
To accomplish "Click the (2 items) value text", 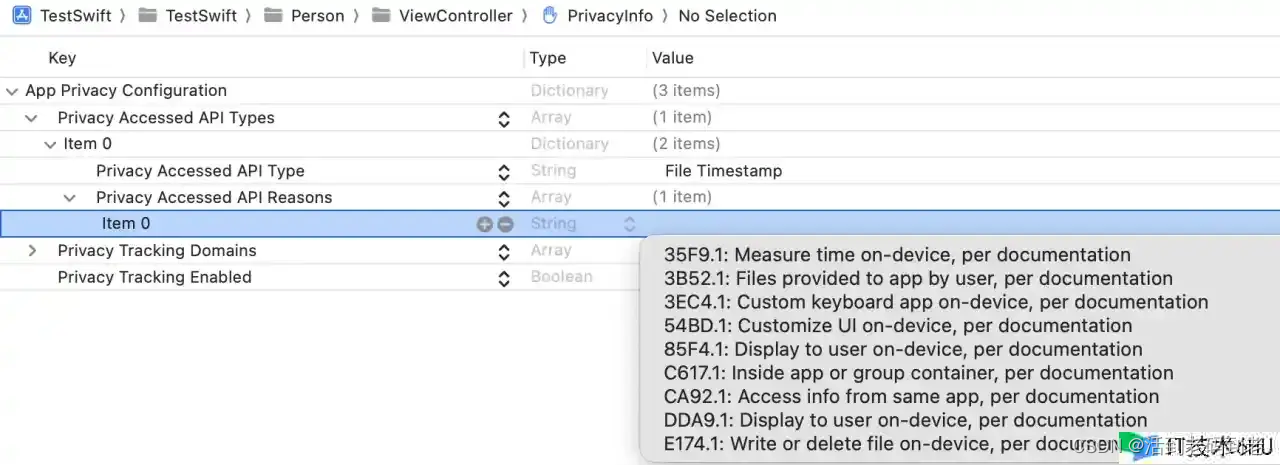I will (x=686, y=144).
